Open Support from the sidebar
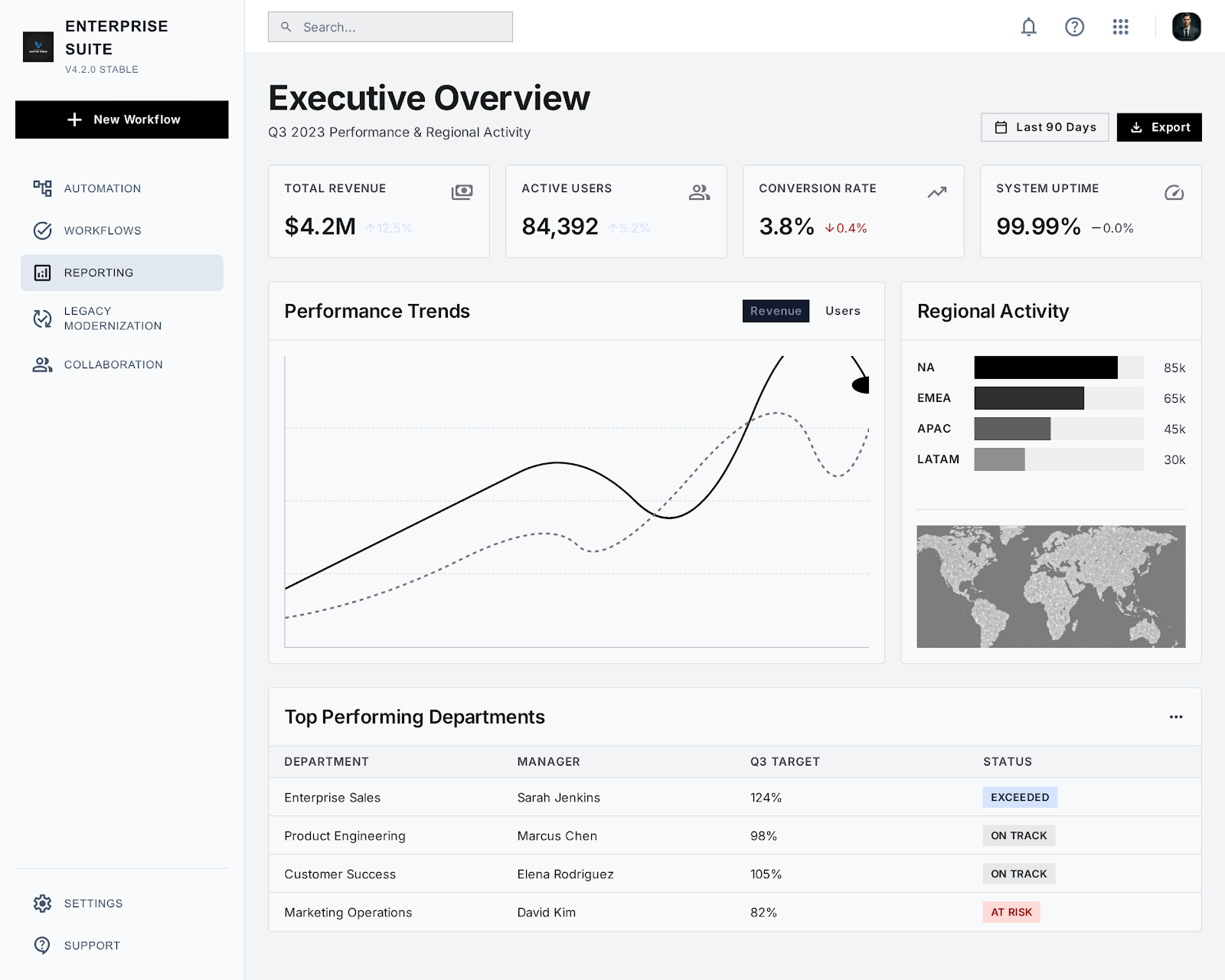Screen dimensions: 1225x980 coord(122,946)
